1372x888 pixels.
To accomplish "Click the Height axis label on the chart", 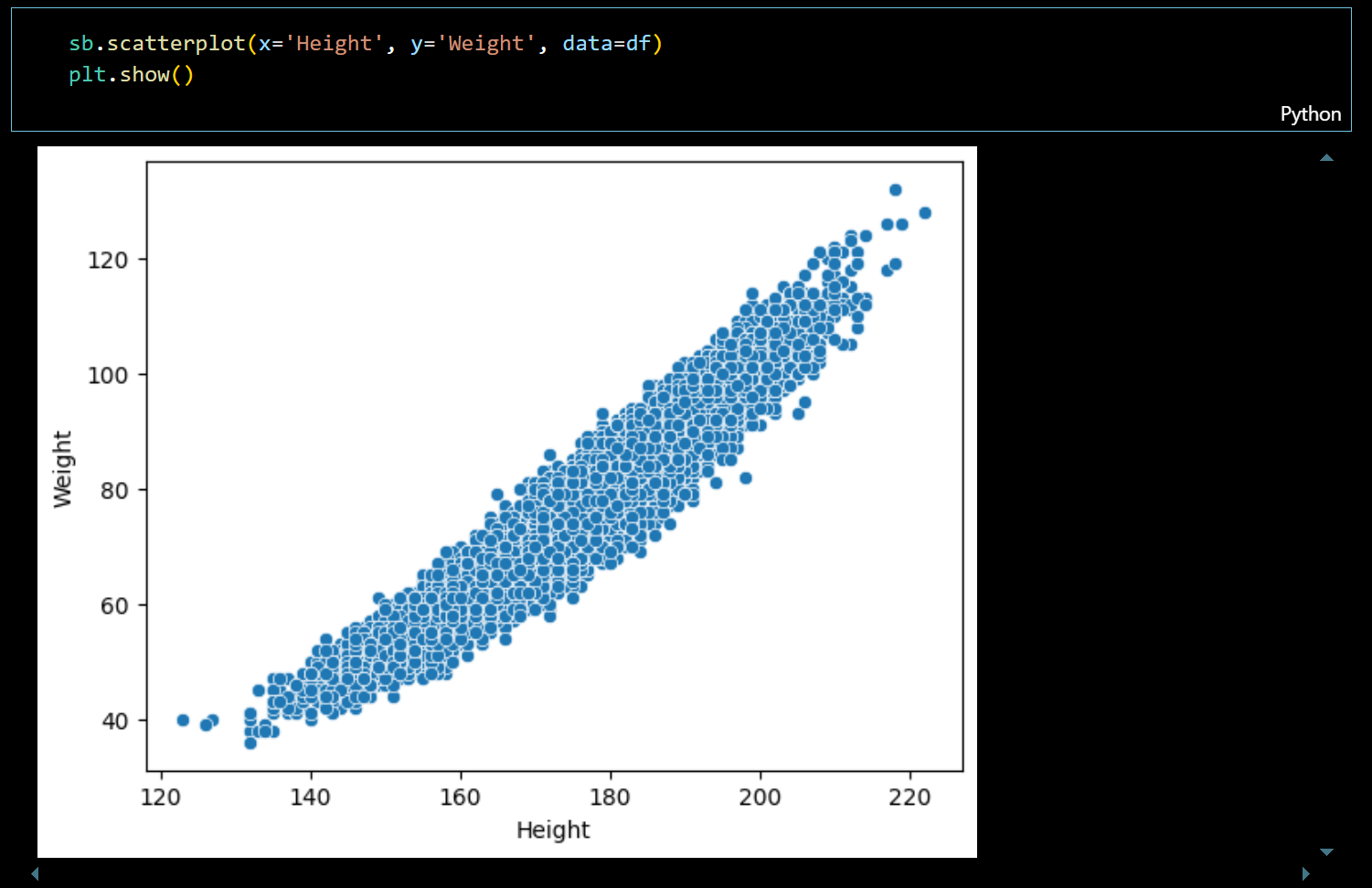I will [x=553, y=829].
